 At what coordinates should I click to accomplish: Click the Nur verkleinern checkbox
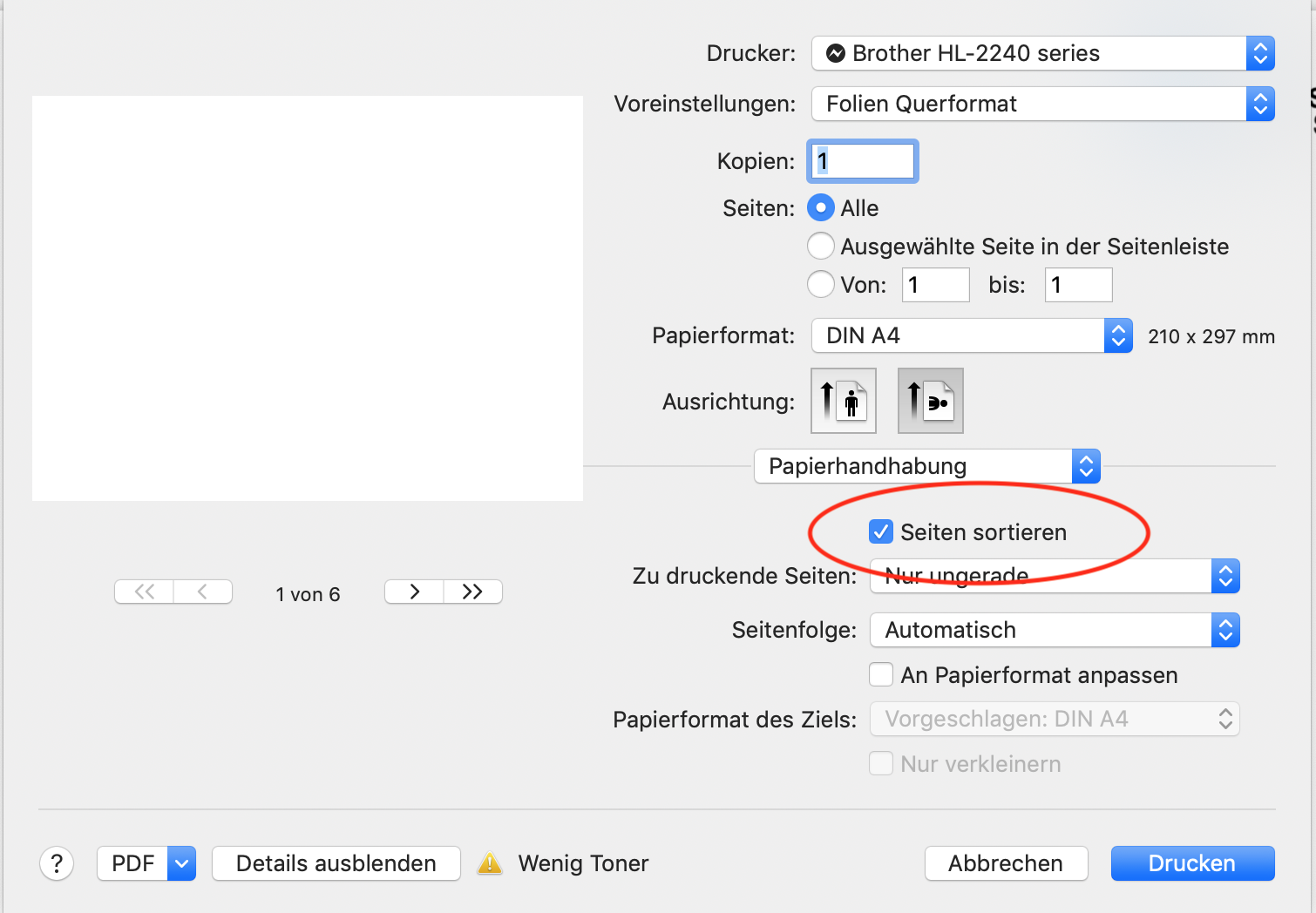[x=881, y=763]
